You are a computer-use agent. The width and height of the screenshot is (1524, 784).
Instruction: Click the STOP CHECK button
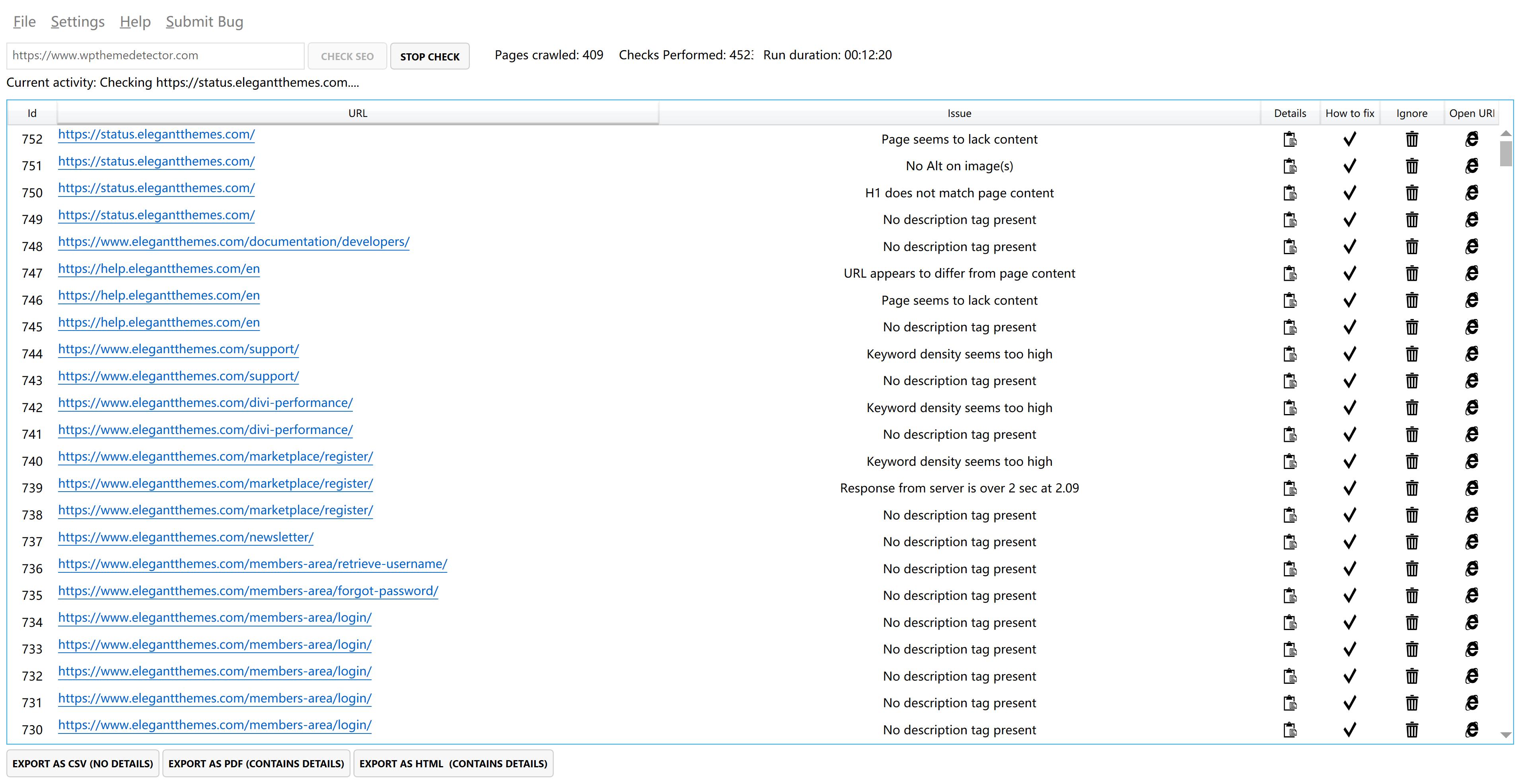[430, 56]
